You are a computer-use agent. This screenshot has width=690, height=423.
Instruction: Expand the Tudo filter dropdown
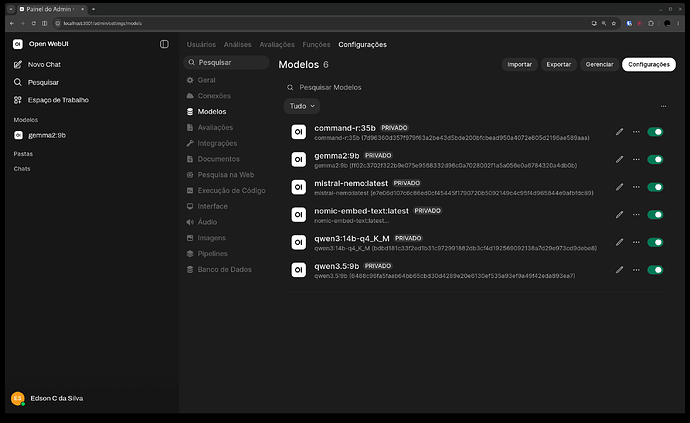pos(302,106)
